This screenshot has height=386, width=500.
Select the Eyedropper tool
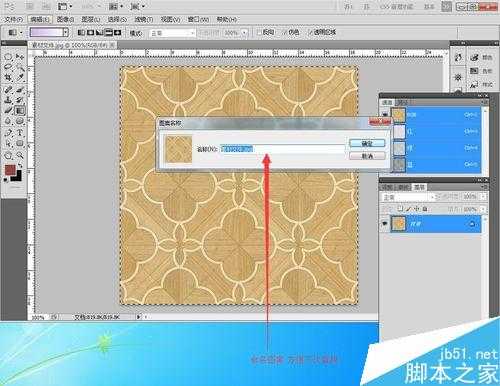pos(20,78)
